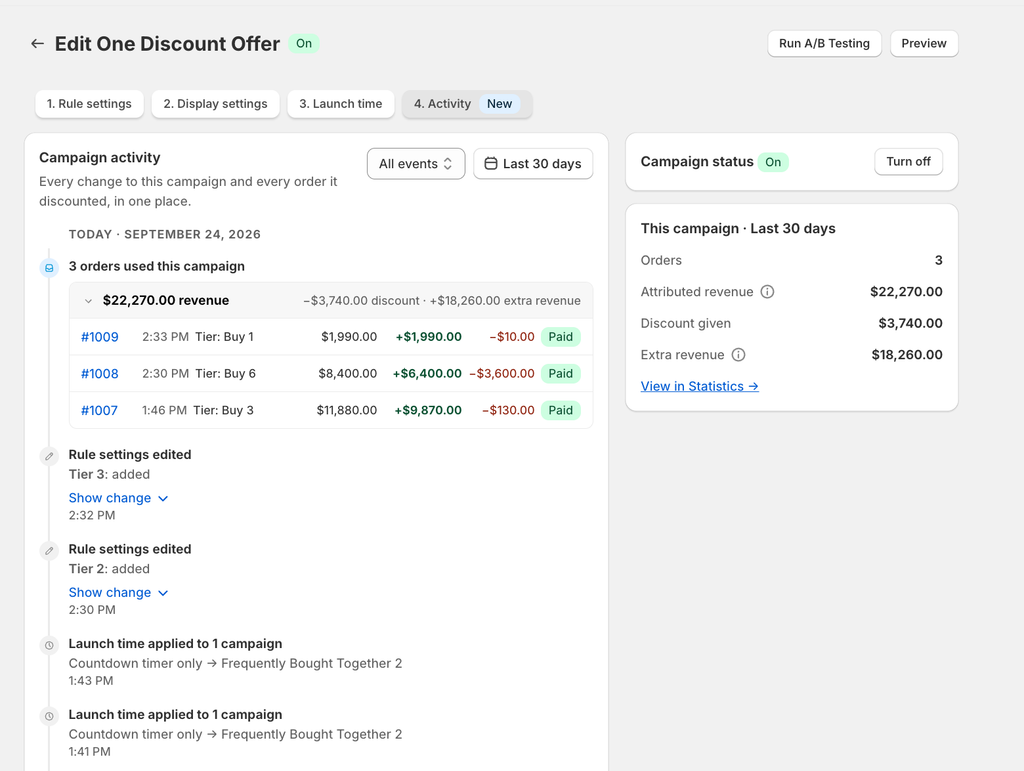Open the Last 30 days date range picker
This screenshot has height=771, width=1024.
tap(533, 163)
